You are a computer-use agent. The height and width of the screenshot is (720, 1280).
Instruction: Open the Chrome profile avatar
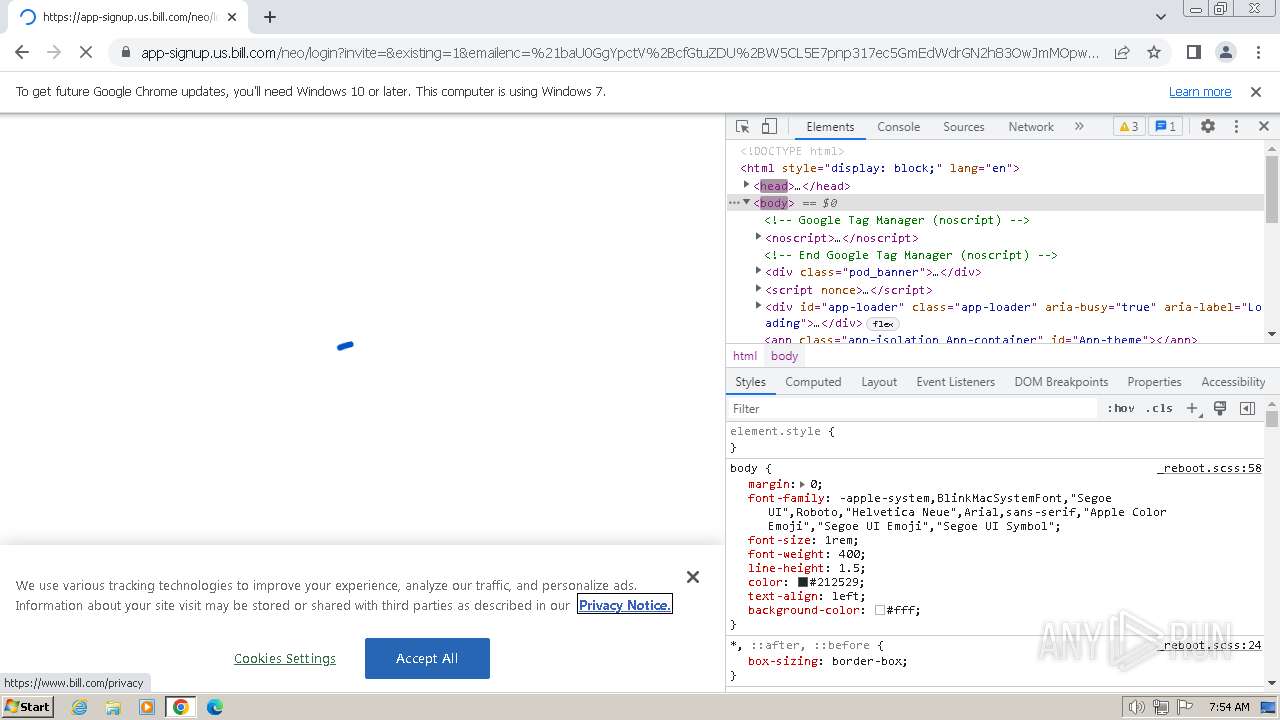tap(1225, 52)
